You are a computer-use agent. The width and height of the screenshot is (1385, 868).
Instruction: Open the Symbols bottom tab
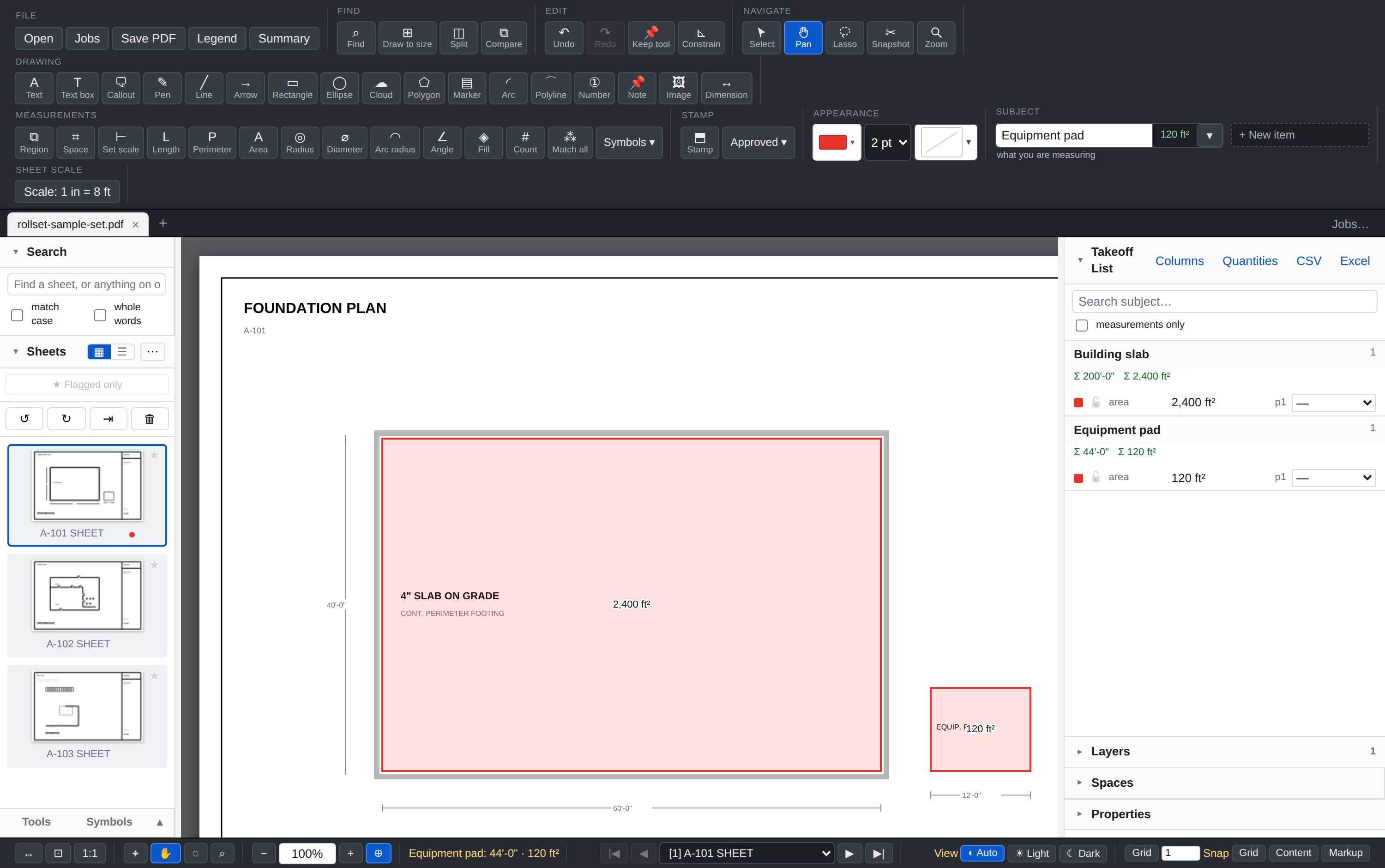point(109,821)
